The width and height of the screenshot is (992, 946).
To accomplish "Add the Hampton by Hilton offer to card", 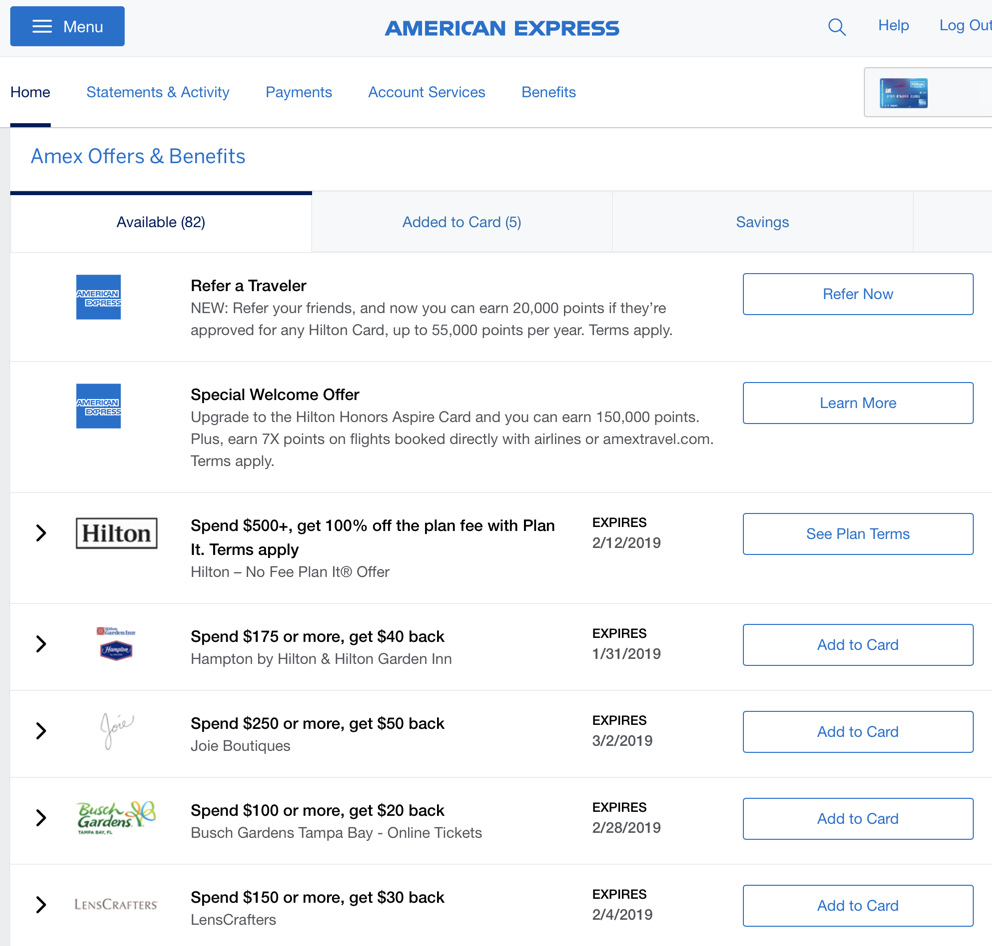I will [858, 644].
